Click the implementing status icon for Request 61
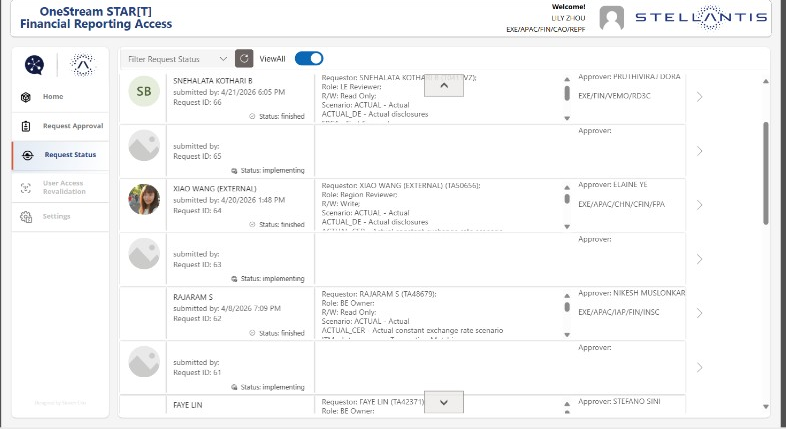Image resolution: width=786 pixels, height=429 pixels. coord(234,387)
